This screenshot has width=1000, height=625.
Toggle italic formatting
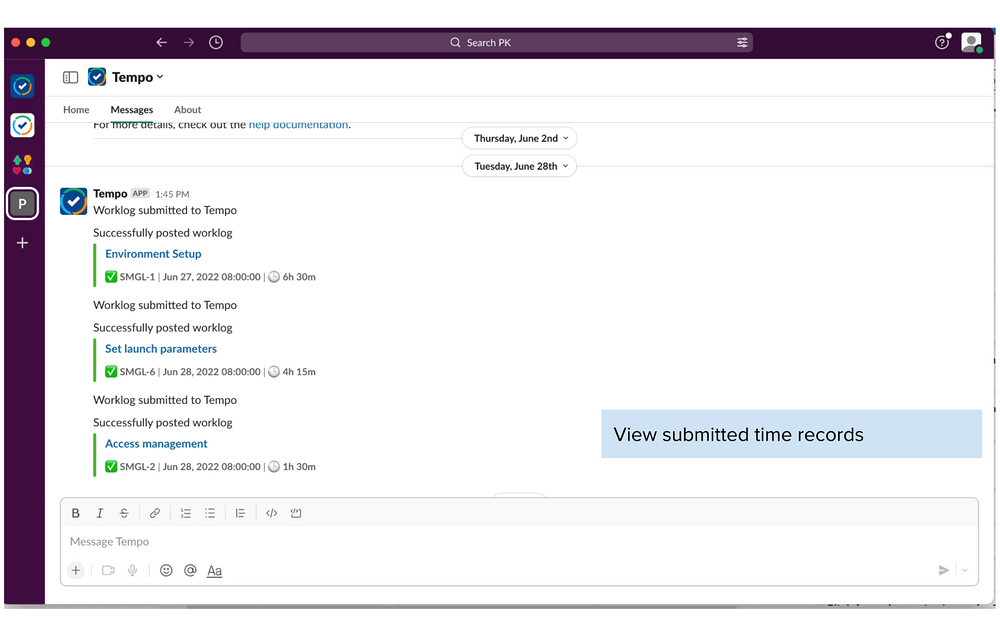click(99, 513)
